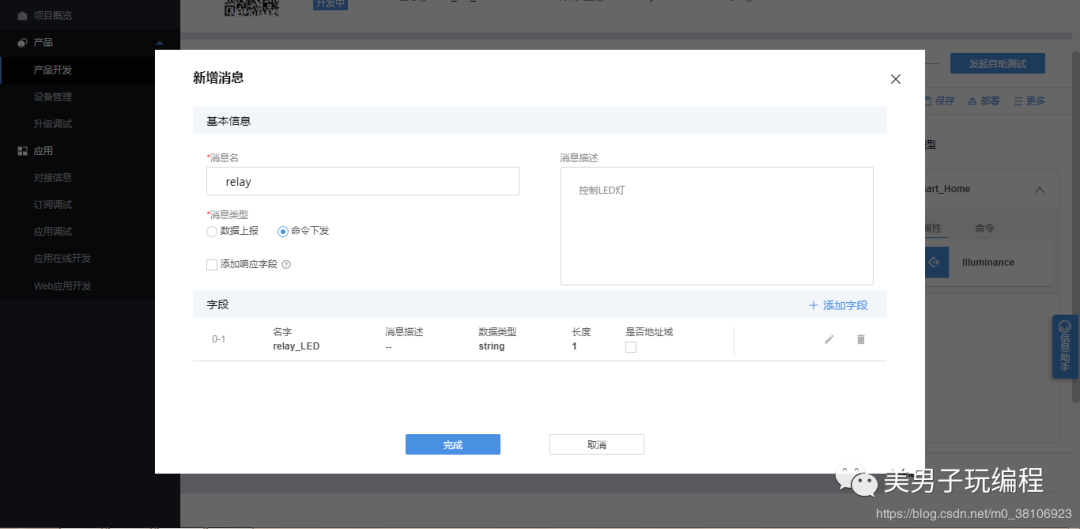This screenshot has height=529, width=1080.
Task: Click the Illuminance label in the background page
Action: (x=988, y=262)
